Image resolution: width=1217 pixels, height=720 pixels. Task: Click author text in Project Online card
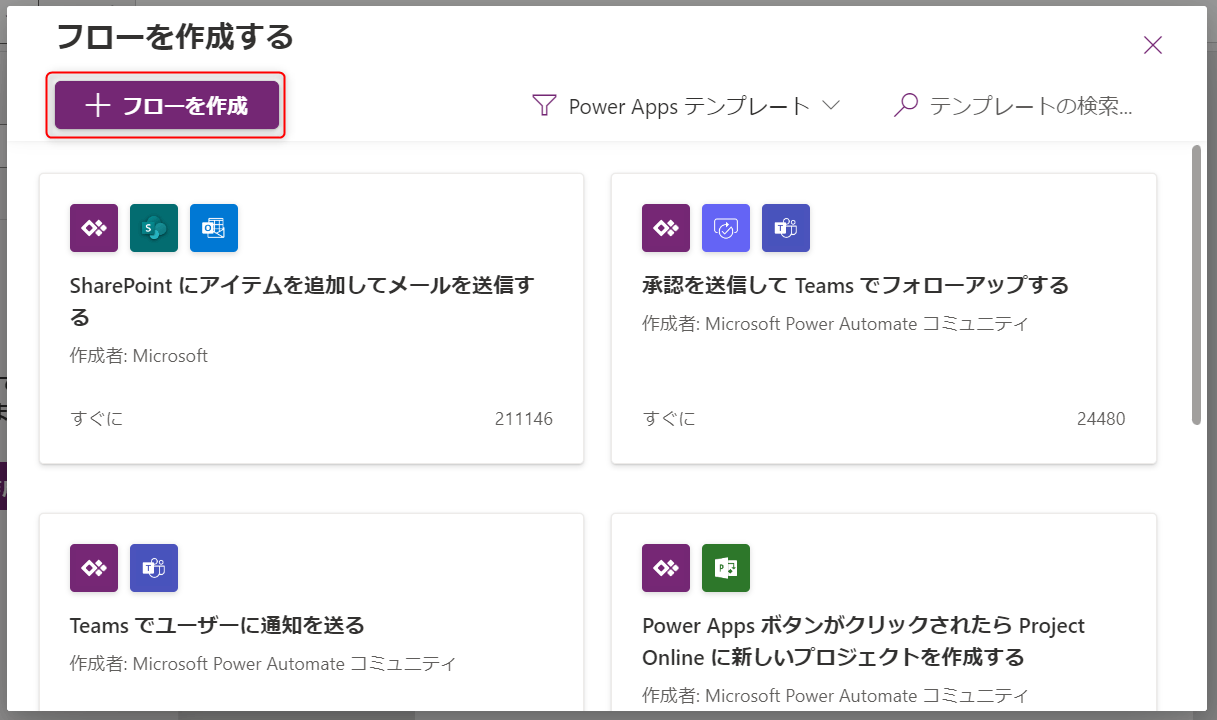pyautogui.click(x=835, y=695)
